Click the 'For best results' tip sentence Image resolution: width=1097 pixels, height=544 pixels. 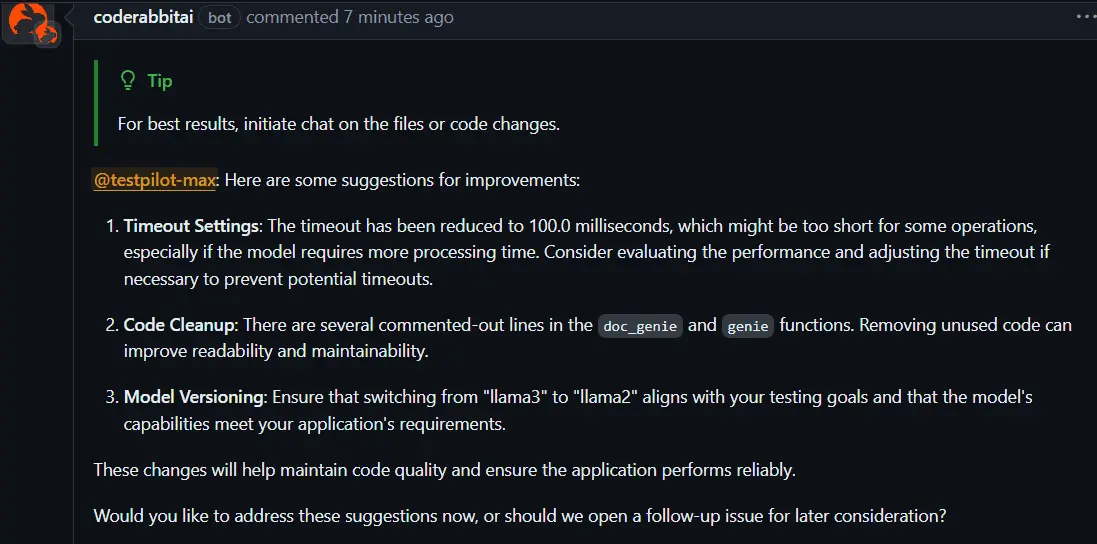[338, 124]
